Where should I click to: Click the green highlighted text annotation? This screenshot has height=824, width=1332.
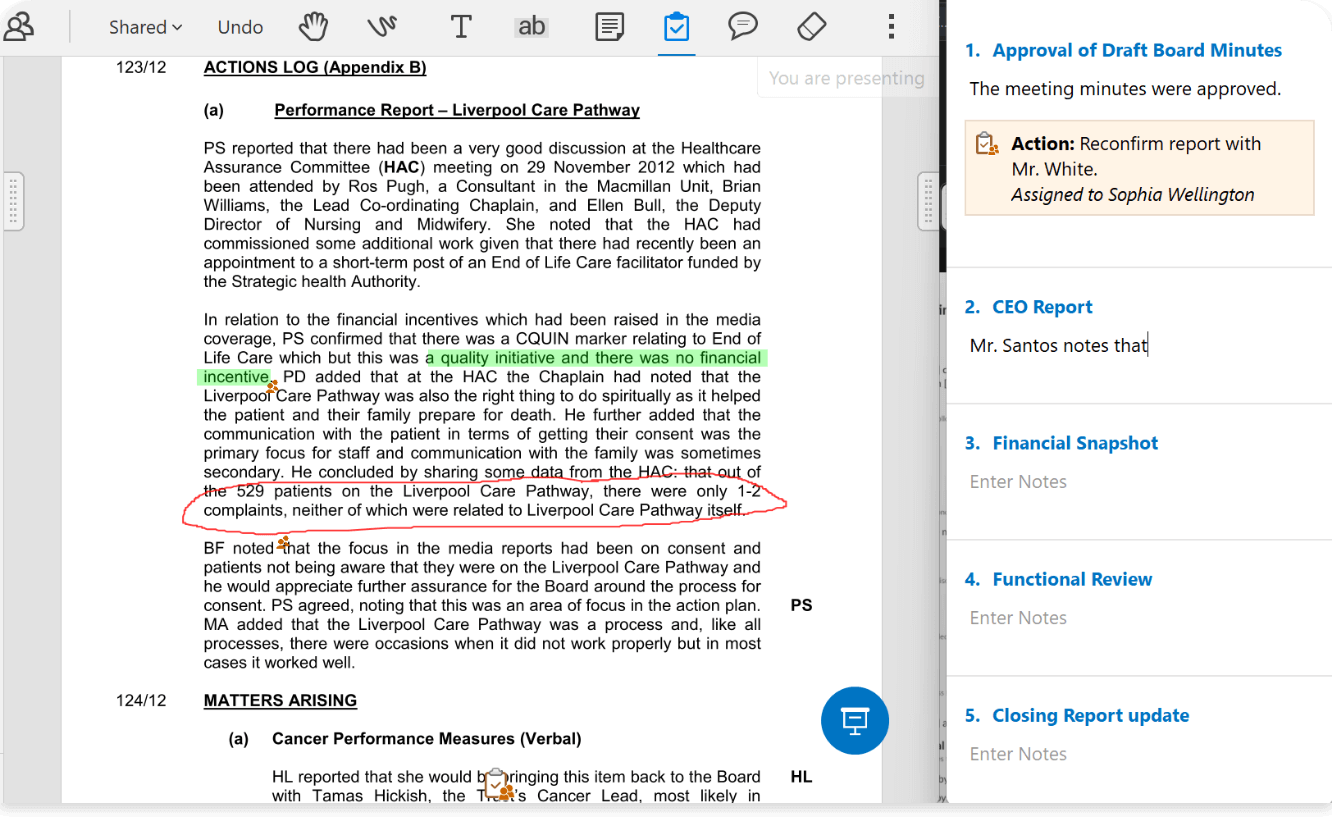point(595,358)
